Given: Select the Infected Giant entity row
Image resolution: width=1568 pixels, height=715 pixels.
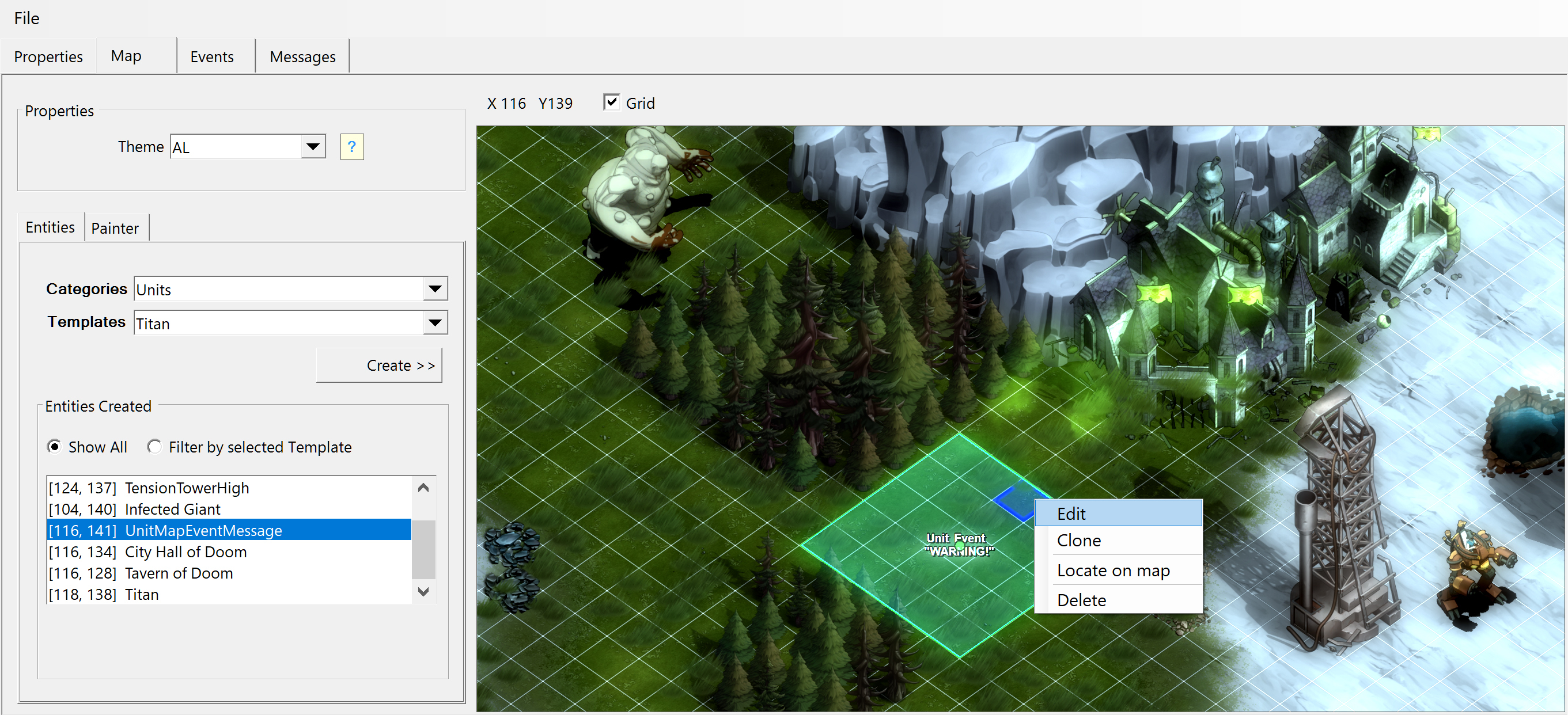Looking at the screenshot, I should tap(229, 509).
